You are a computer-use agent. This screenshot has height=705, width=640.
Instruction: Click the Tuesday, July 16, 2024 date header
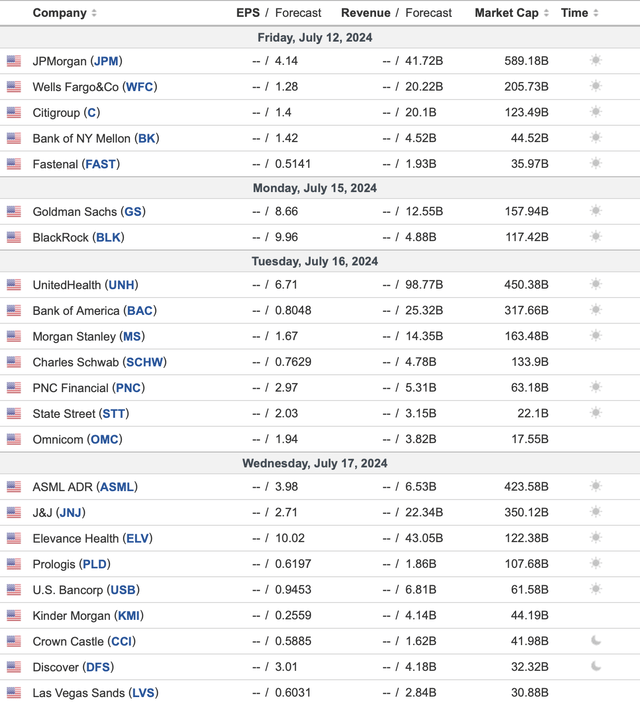coord(315,261)
